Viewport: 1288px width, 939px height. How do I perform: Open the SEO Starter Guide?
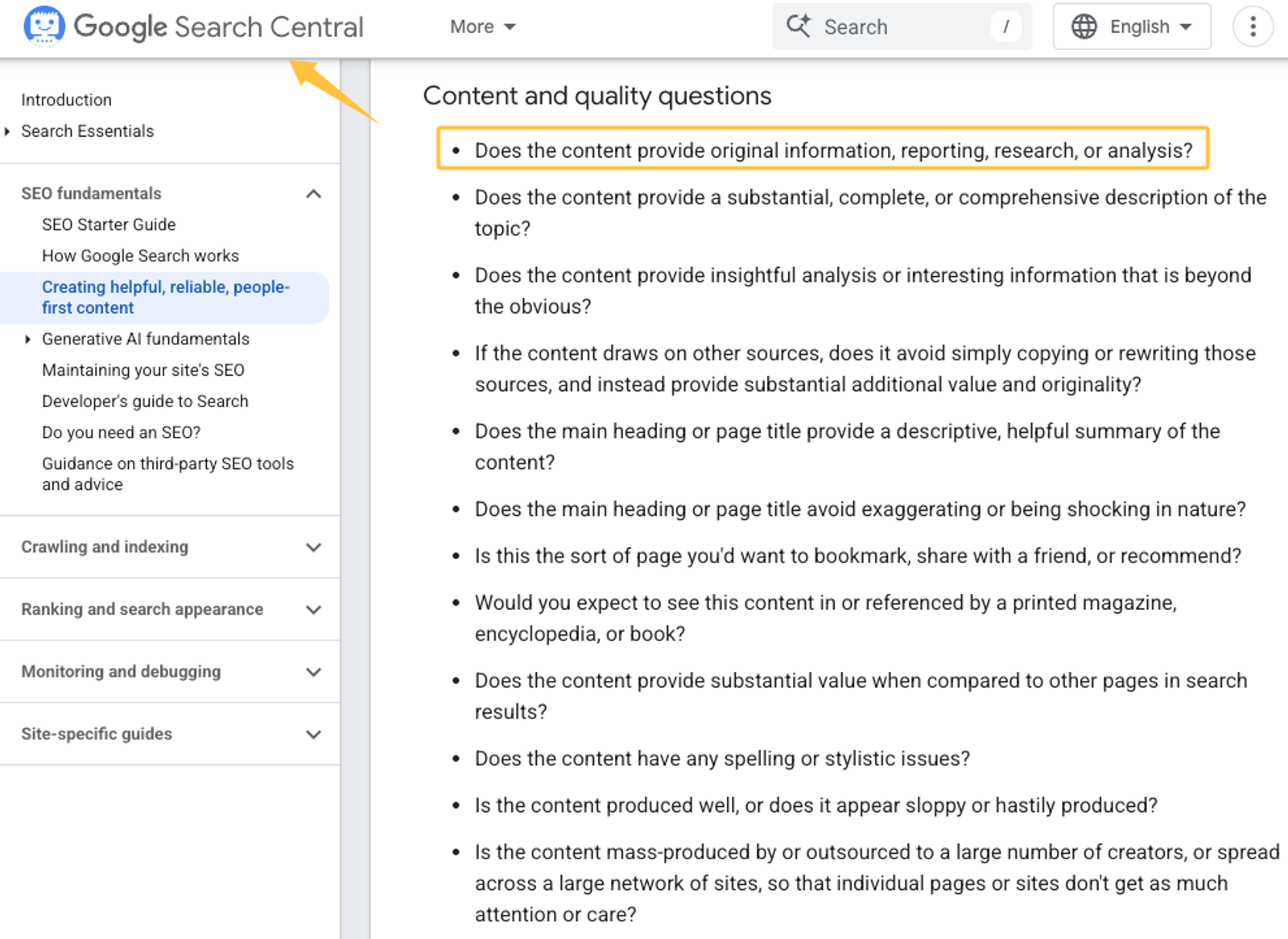[109, 224]
